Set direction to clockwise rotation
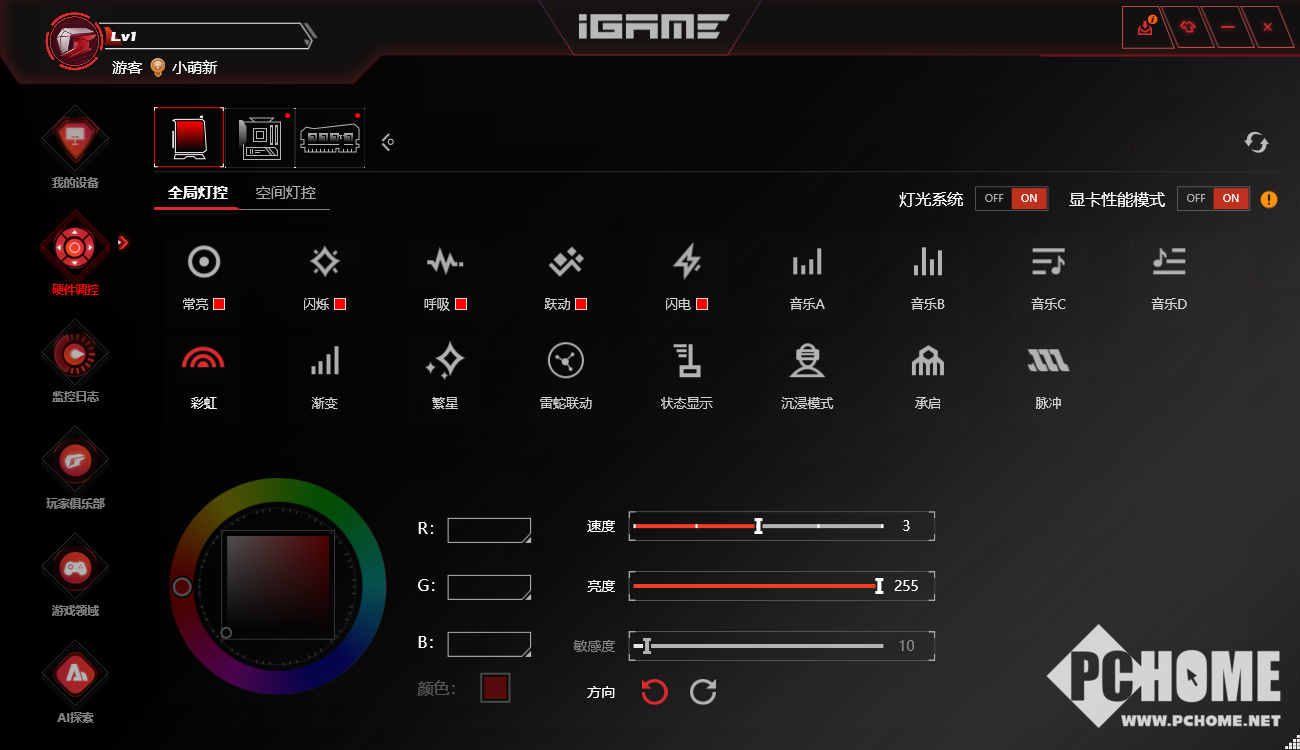Viewport: 1300px width, 750px height. (x=703, y=691)
